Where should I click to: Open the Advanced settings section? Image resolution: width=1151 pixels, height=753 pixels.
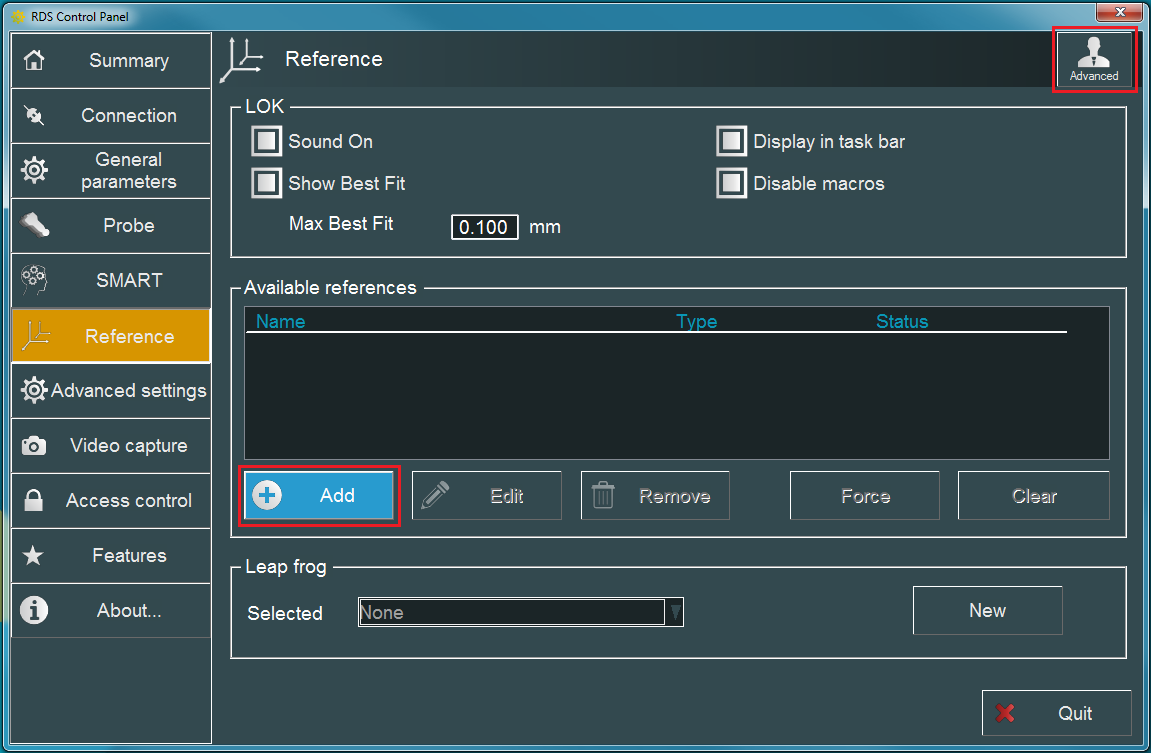(110, 390)
